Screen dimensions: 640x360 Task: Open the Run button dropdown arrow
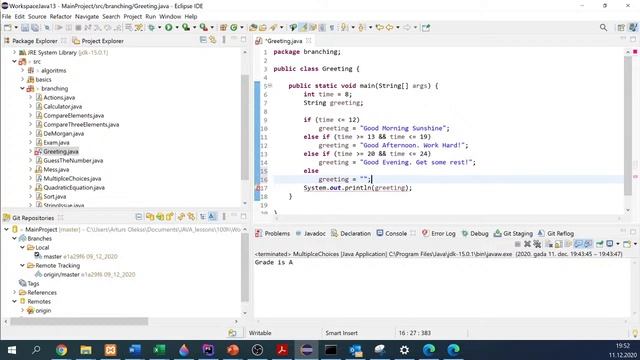tap(177, 28)
